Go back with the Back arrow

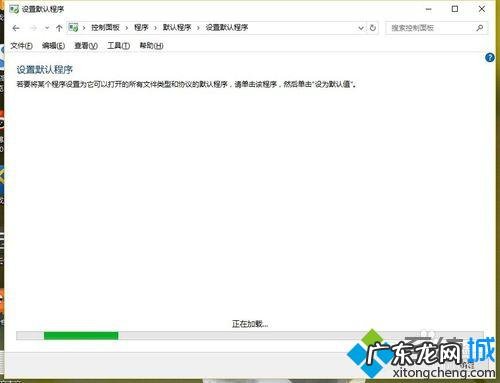[x=16, y=28]
